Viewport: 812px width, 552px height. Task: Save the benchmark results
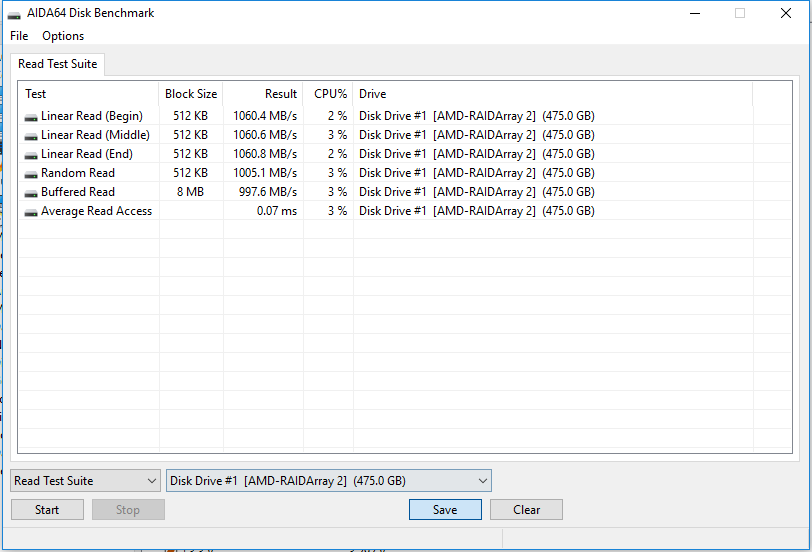point(445,510)
